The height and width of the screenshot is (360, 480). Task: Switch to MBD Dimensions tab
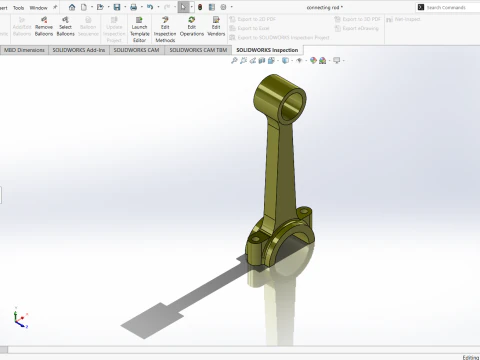24,50
